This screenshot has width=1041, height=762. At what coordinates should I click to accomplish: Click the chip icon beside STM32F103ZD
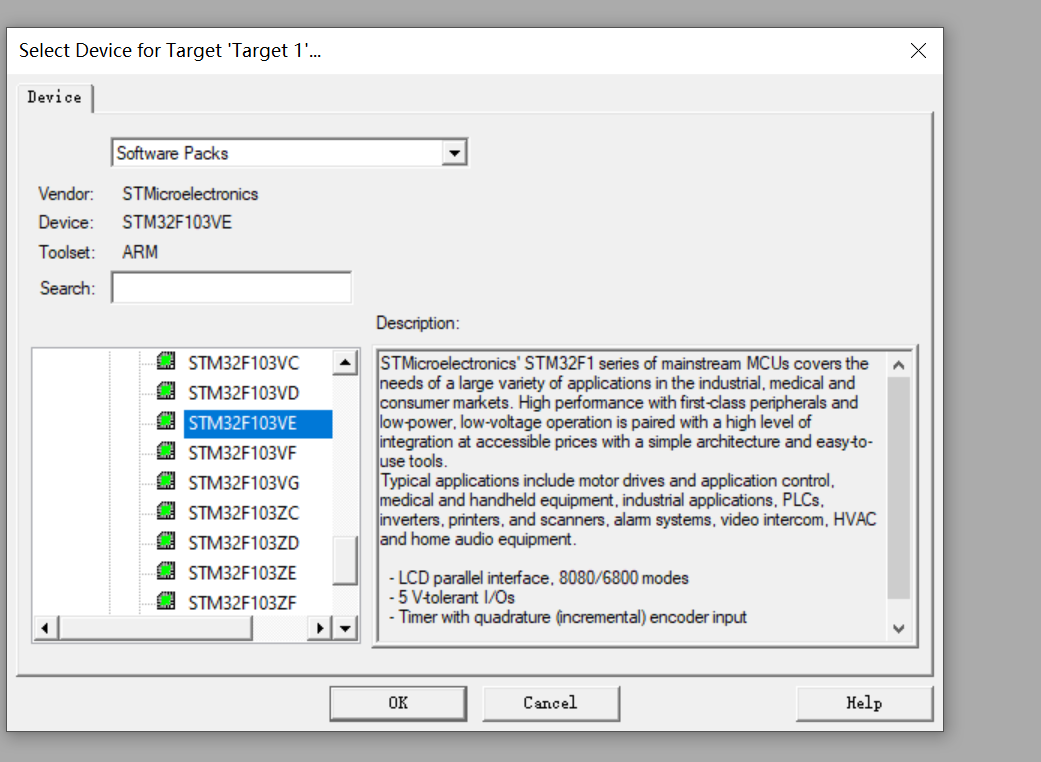[x=166, y=542]
